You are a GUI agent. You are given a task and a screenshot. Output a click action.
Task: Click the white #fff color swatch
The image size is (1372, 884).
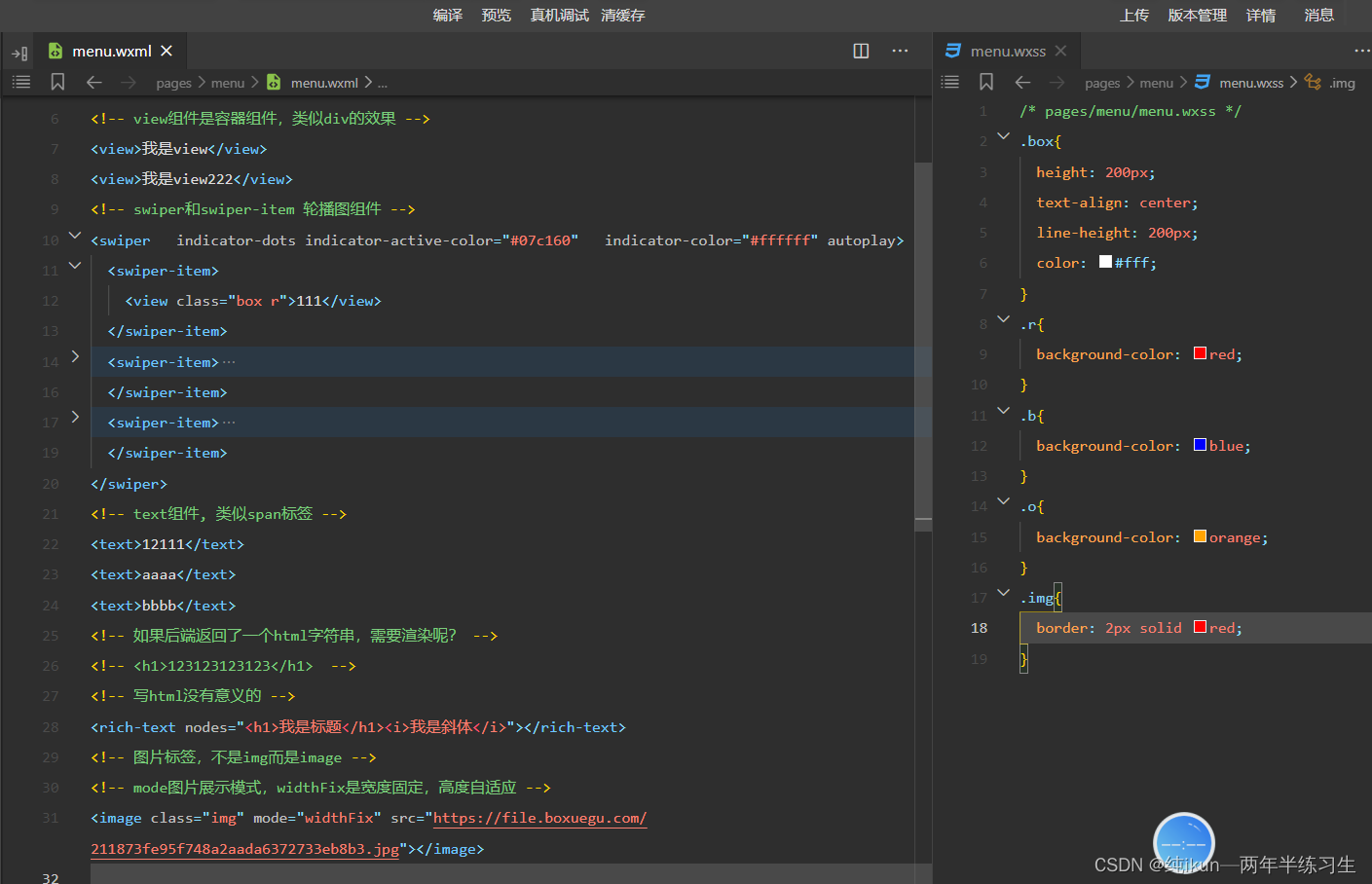pyautogui.click(x=1105, y=262)
